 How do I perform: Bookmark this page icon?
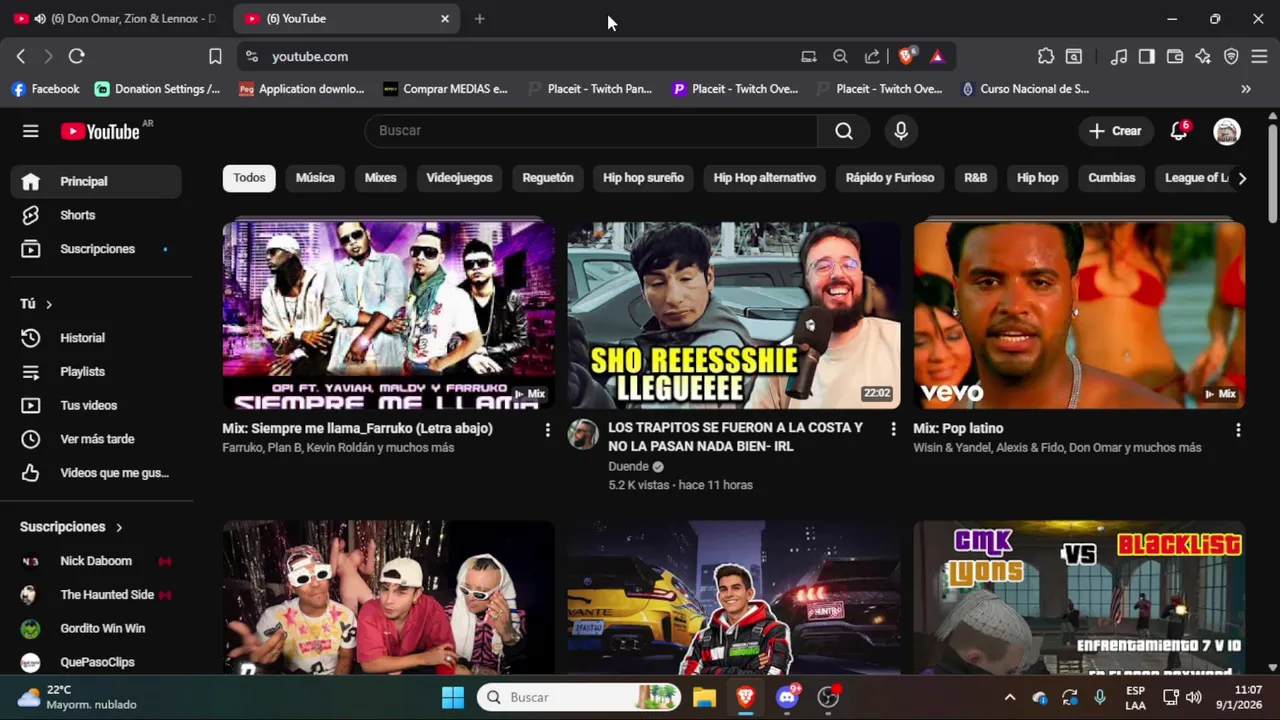click(215, 57)
